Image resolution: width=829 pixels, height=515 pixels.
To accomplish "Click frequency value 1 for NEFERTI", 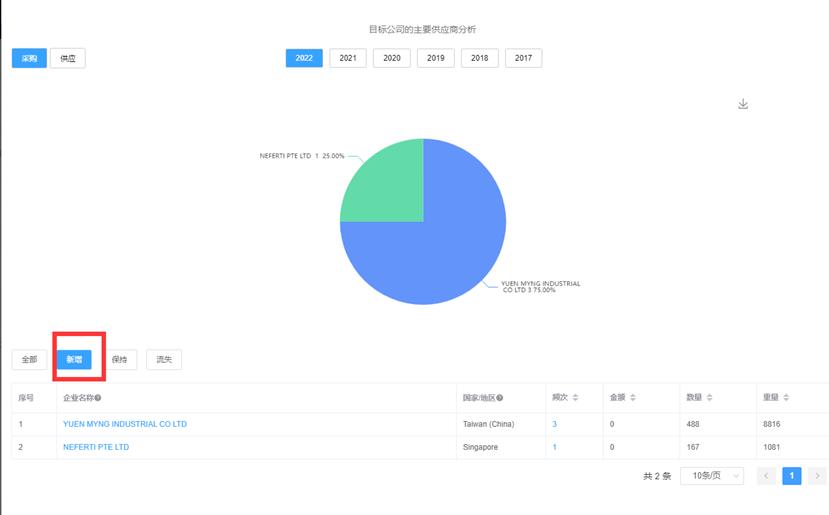I will pos(554,447).
